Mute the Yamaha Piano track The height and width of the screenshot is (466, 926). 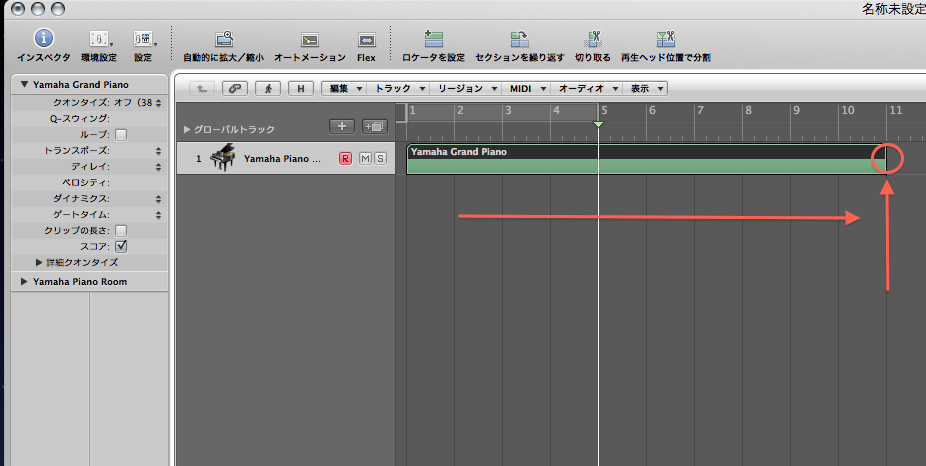pyautogui.click(x=366, y=158)
